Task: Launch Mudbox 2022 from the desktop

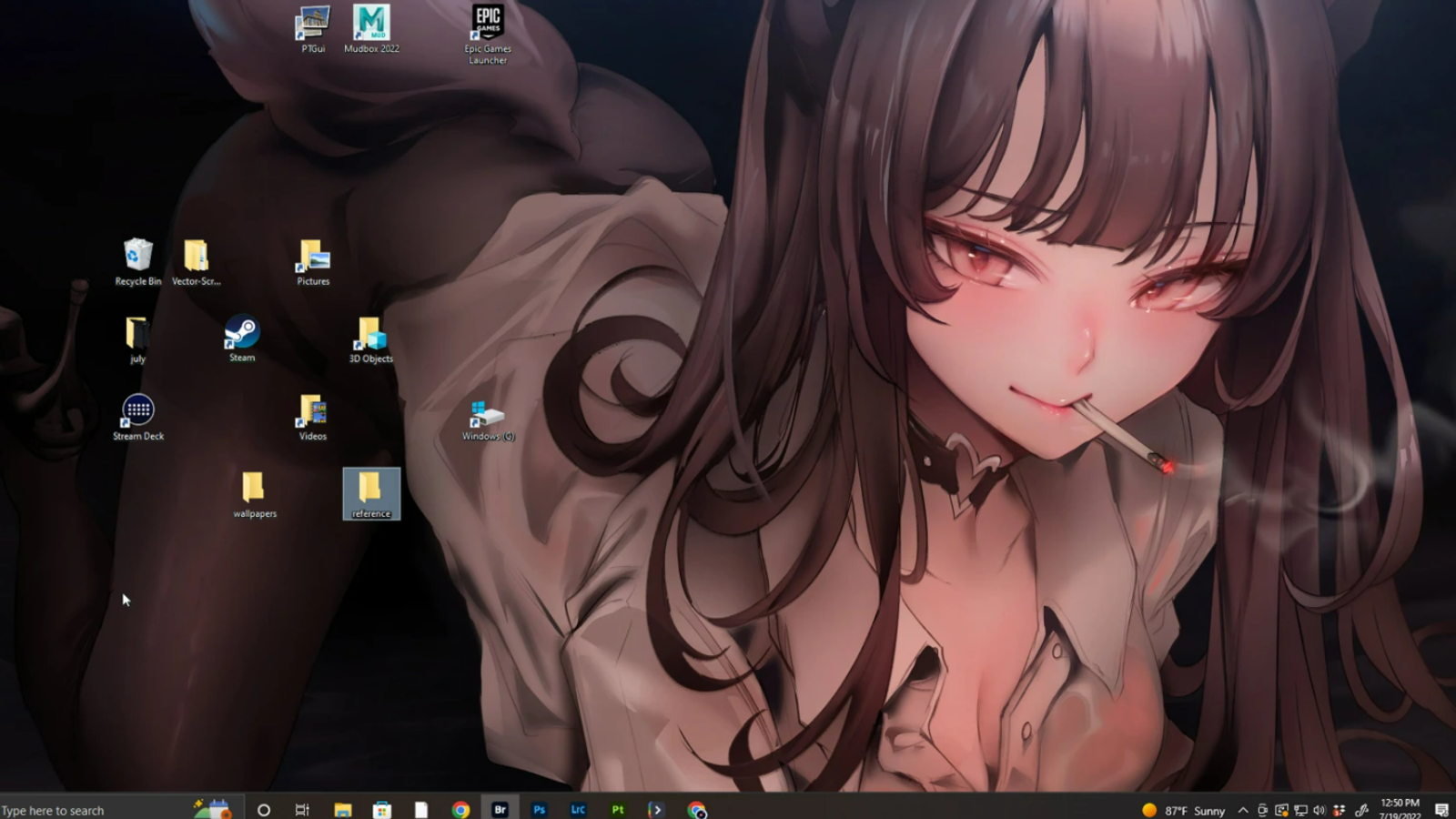Action: [x=371, y=29]
